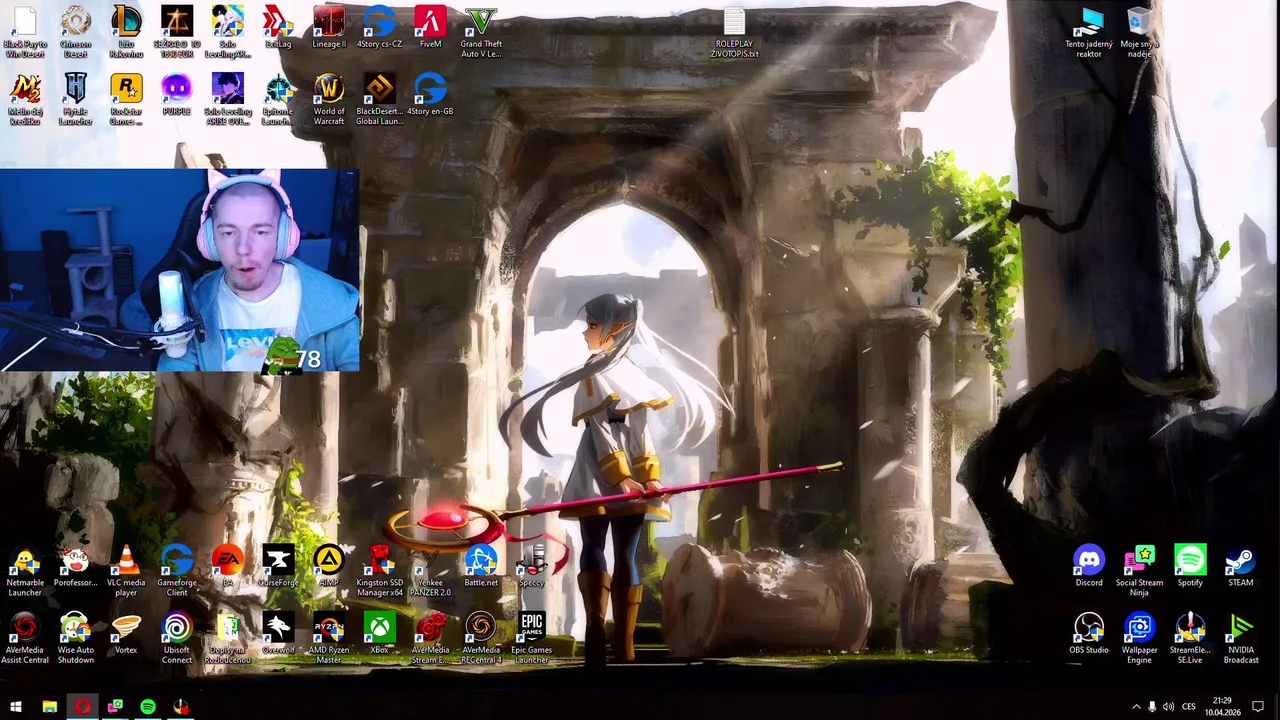
Task: Select the League of Legends Lizu shortcut
Action: pos(126,32)
